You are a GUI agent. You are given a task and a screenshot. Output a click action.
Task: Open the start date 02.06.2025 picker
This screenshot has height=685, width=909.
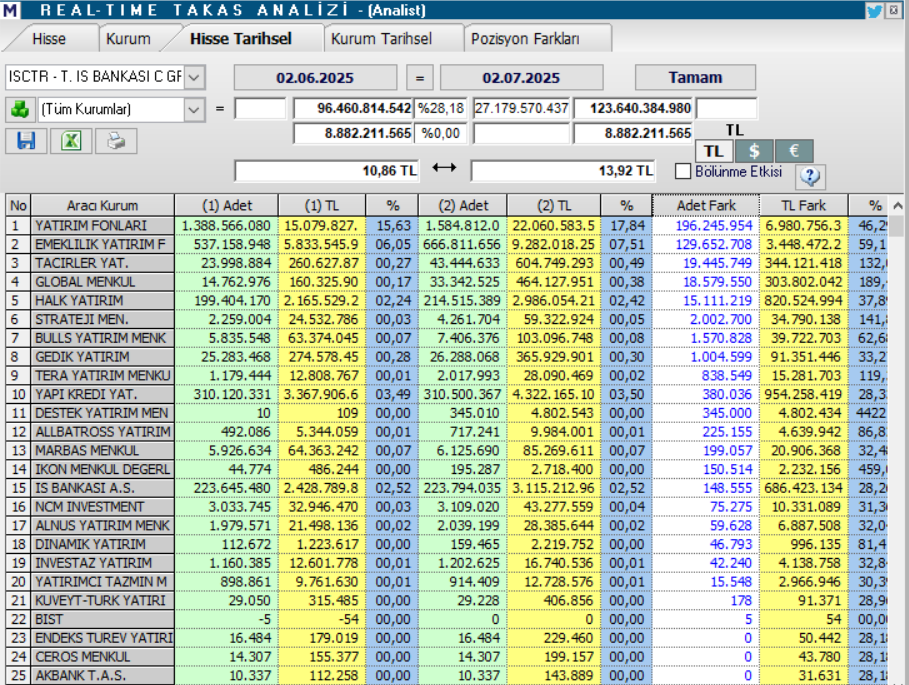[315, 78]
